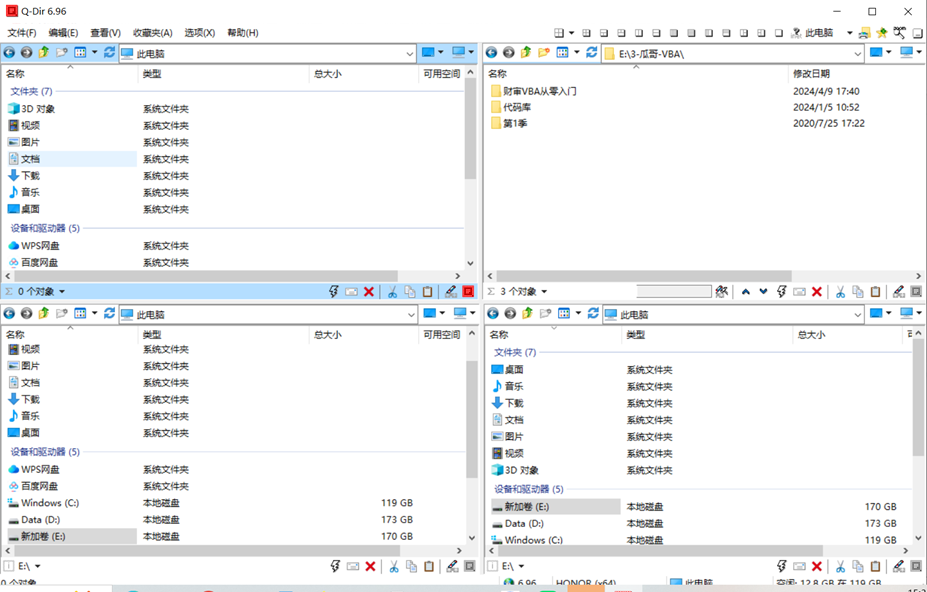927x592 pixels.
Task: Click scissors cut icon in top-left pane status bar
Action: pos(392,292)
